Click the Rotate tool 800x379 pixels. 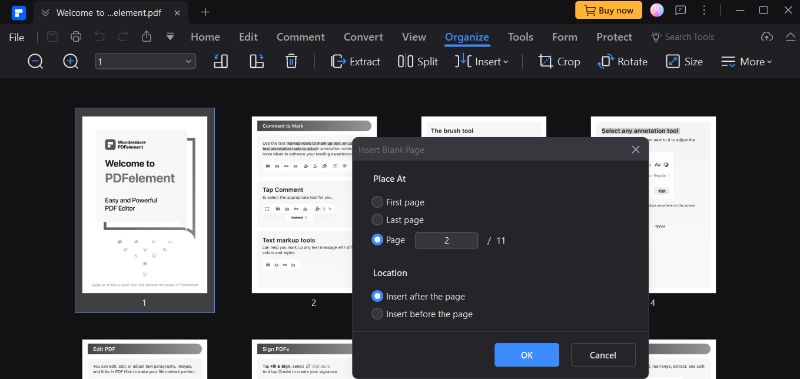click(622, 62)
